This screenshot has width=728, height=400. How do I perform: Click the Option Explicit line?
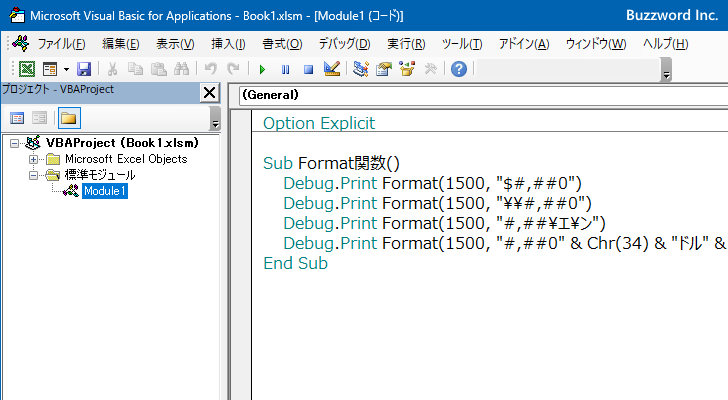[319, 123]
